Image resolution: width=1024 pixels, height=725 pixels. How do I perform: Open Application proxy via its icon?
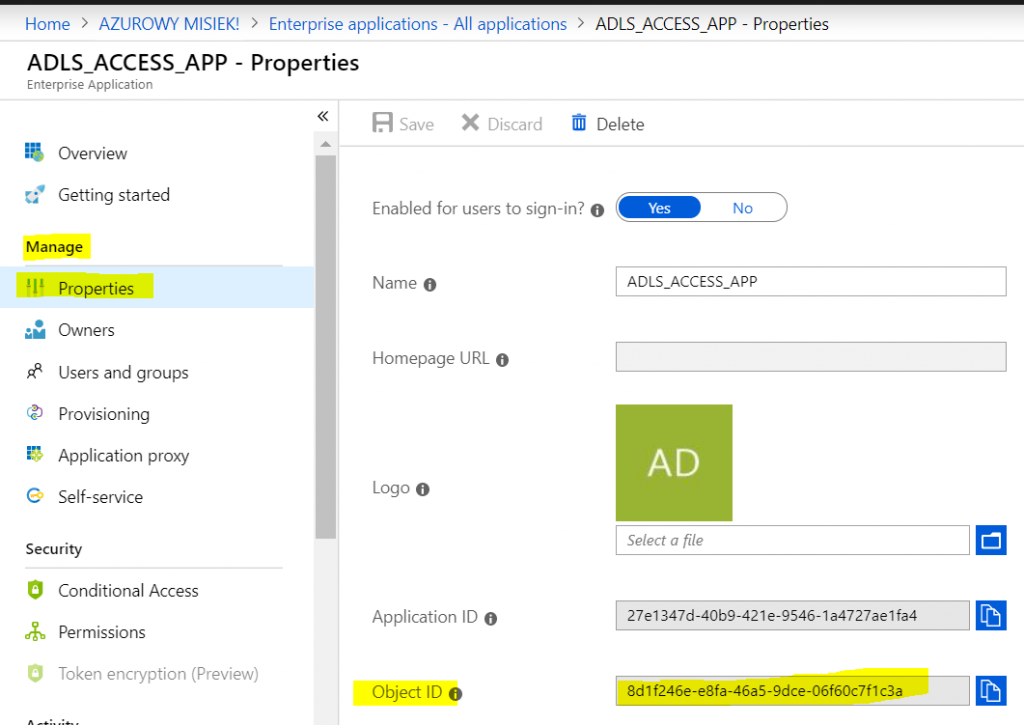[x=33, y=455]
